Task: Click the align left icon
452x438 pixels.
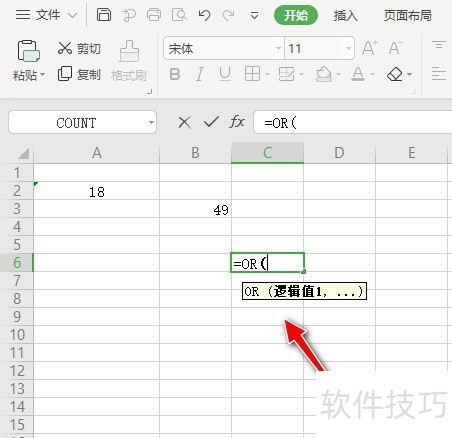Action: click(x=439, y=74)
